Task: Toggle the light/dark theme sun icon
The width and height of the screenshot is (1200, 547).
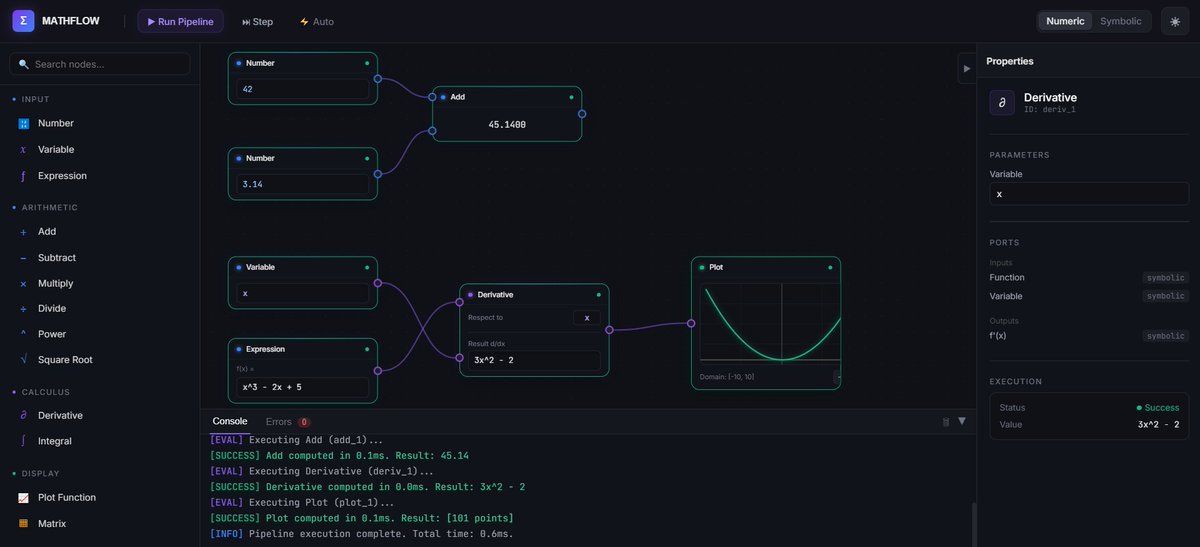Action: 1175,21
